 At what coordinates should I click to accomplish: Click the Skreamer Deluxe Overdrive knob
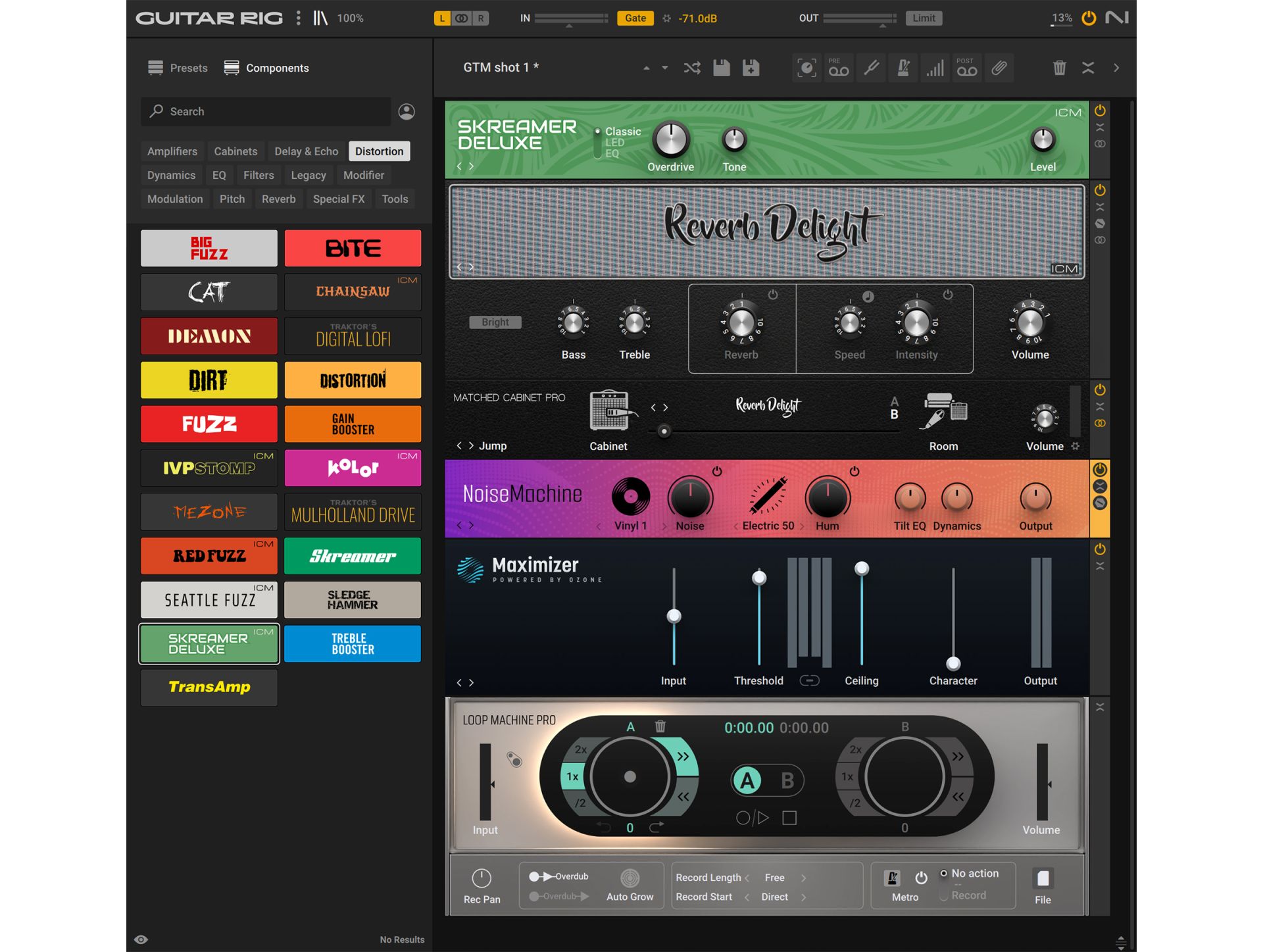(x=670, y=139)
